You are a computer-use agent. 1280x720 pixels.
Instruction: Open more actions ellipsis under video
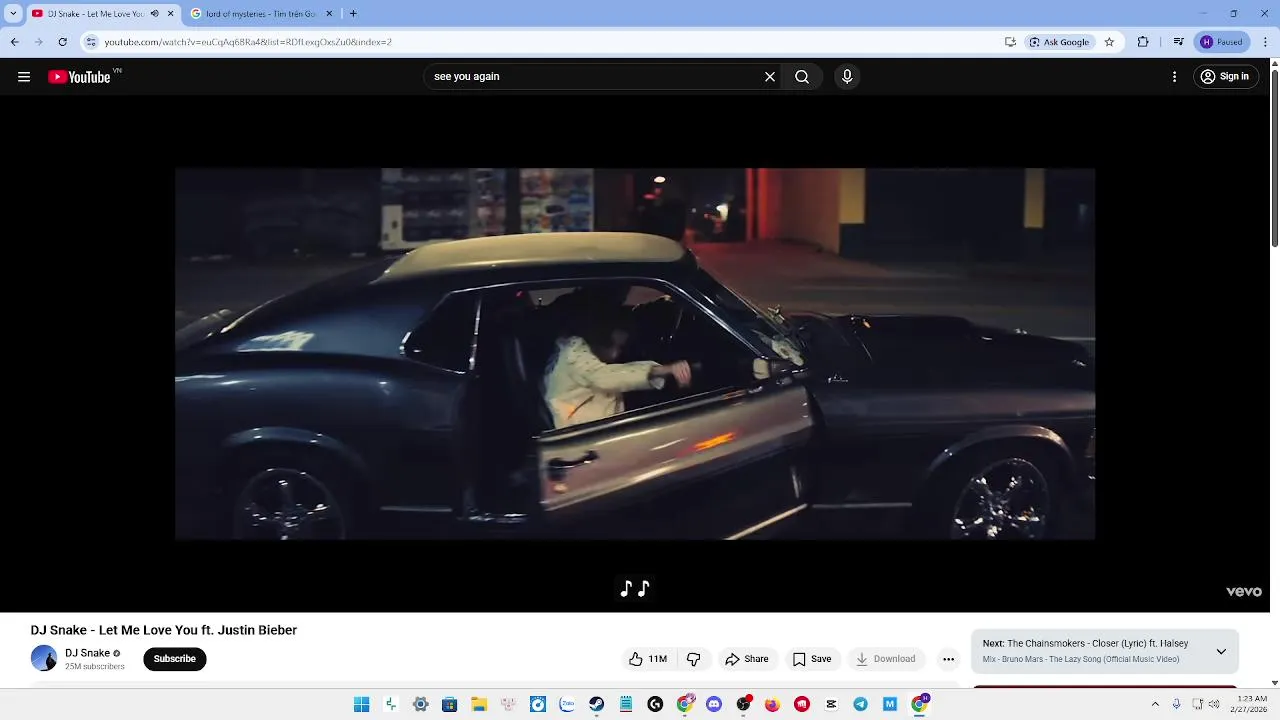[x=948, y=659]
